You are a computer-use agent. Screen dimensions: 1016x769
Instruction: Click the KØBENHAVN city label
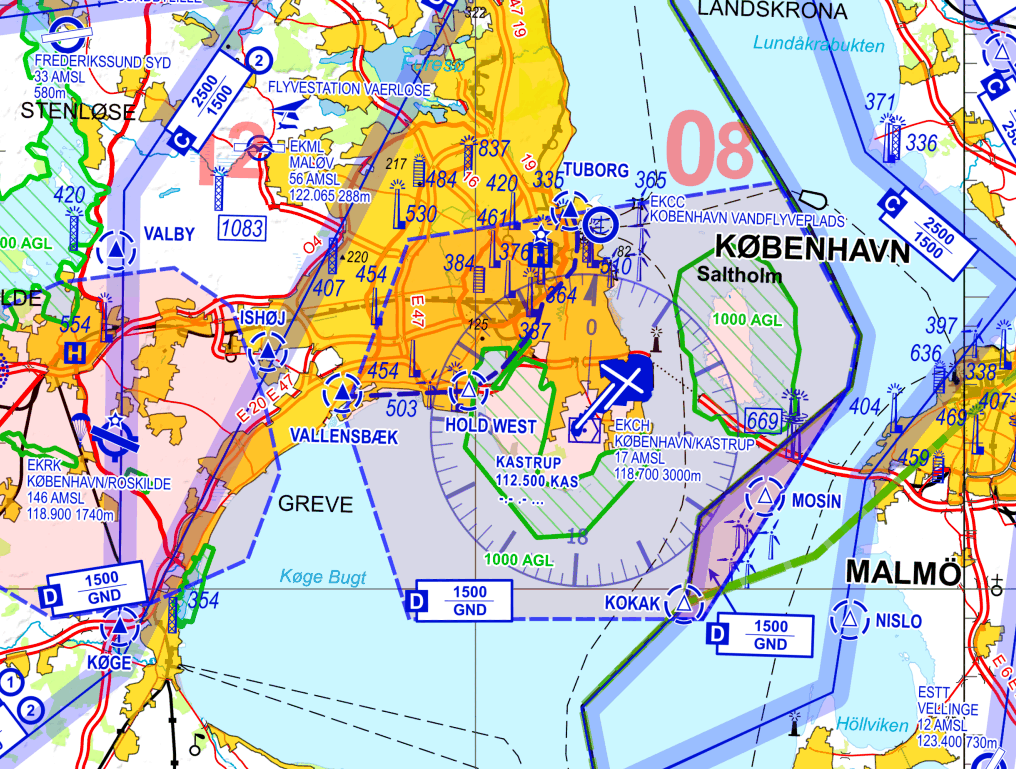pyautogui.click(x=812, y=249)
